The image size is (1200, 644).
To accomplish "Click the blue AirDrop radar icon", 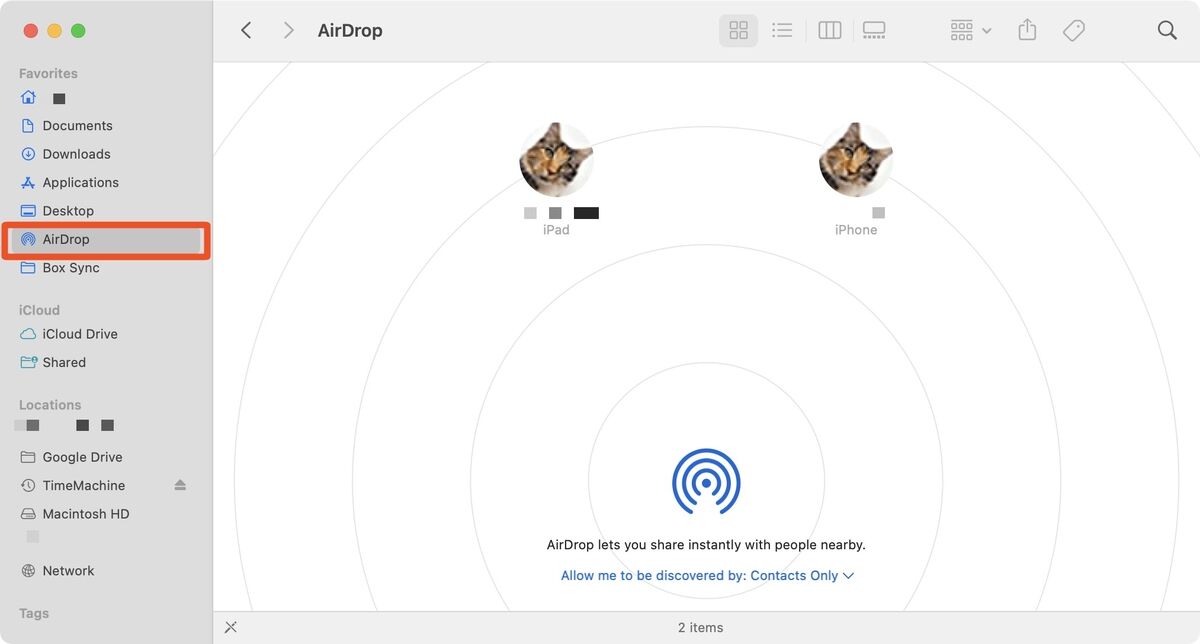I will 706,481.
